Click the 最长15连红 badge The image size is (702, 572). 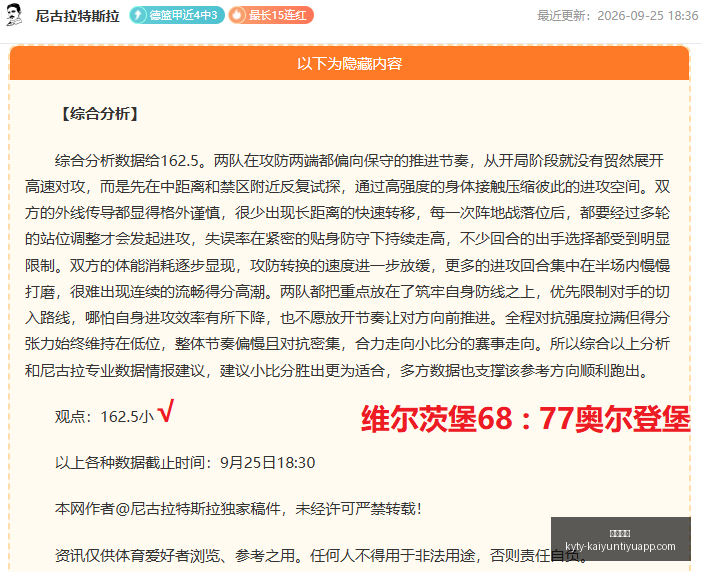coord(271,15)
